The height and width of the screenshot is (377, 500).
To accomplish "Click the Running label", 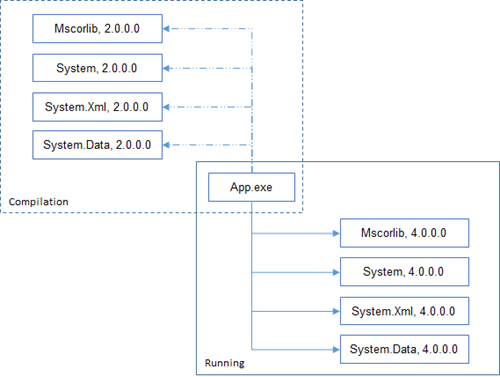I will click(x=225, y=363).
